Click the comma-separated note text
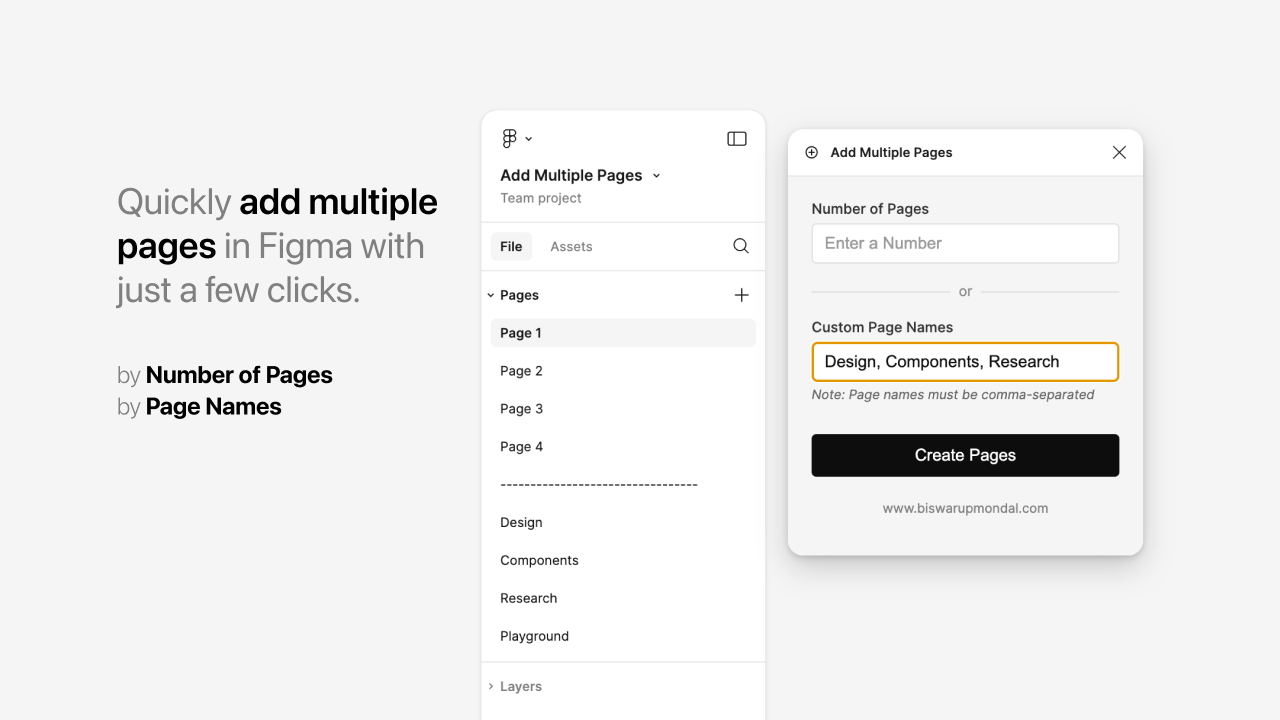The image size is (1280, 720). pos(953,395)
